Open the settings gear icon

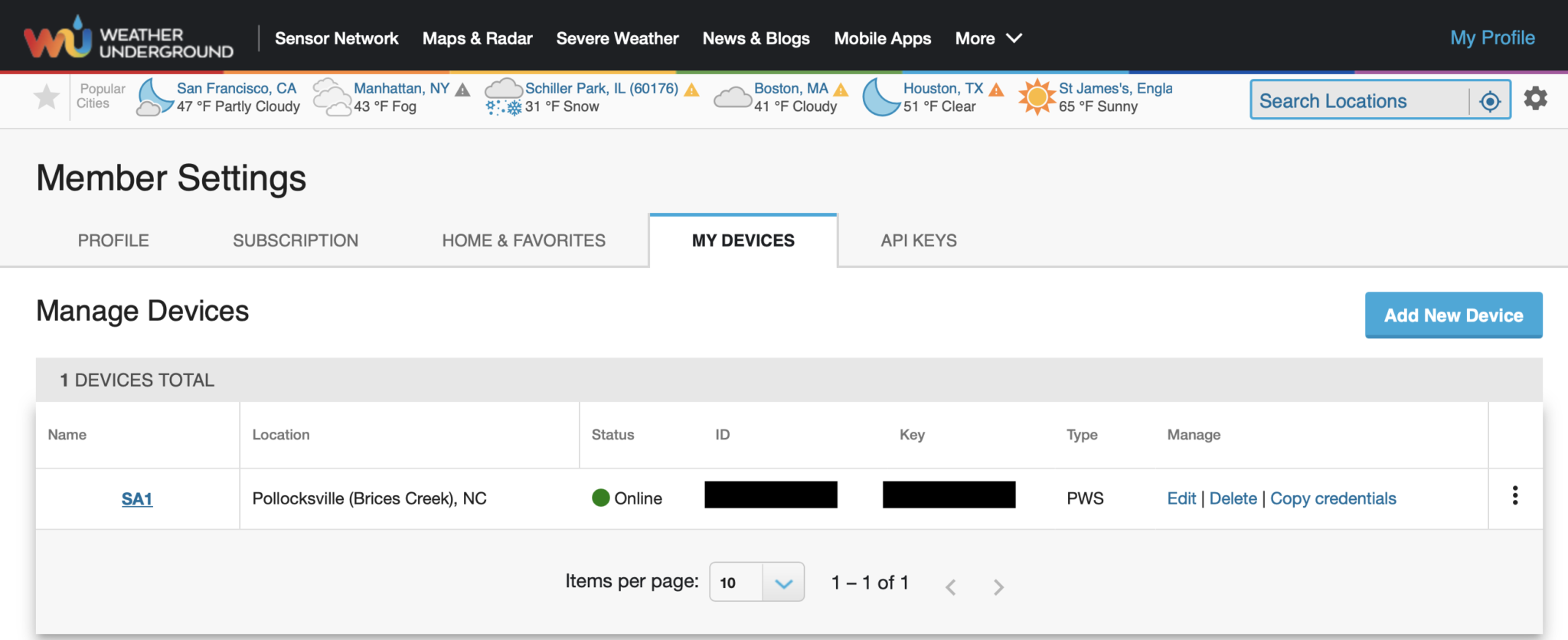coord(1535,99)
